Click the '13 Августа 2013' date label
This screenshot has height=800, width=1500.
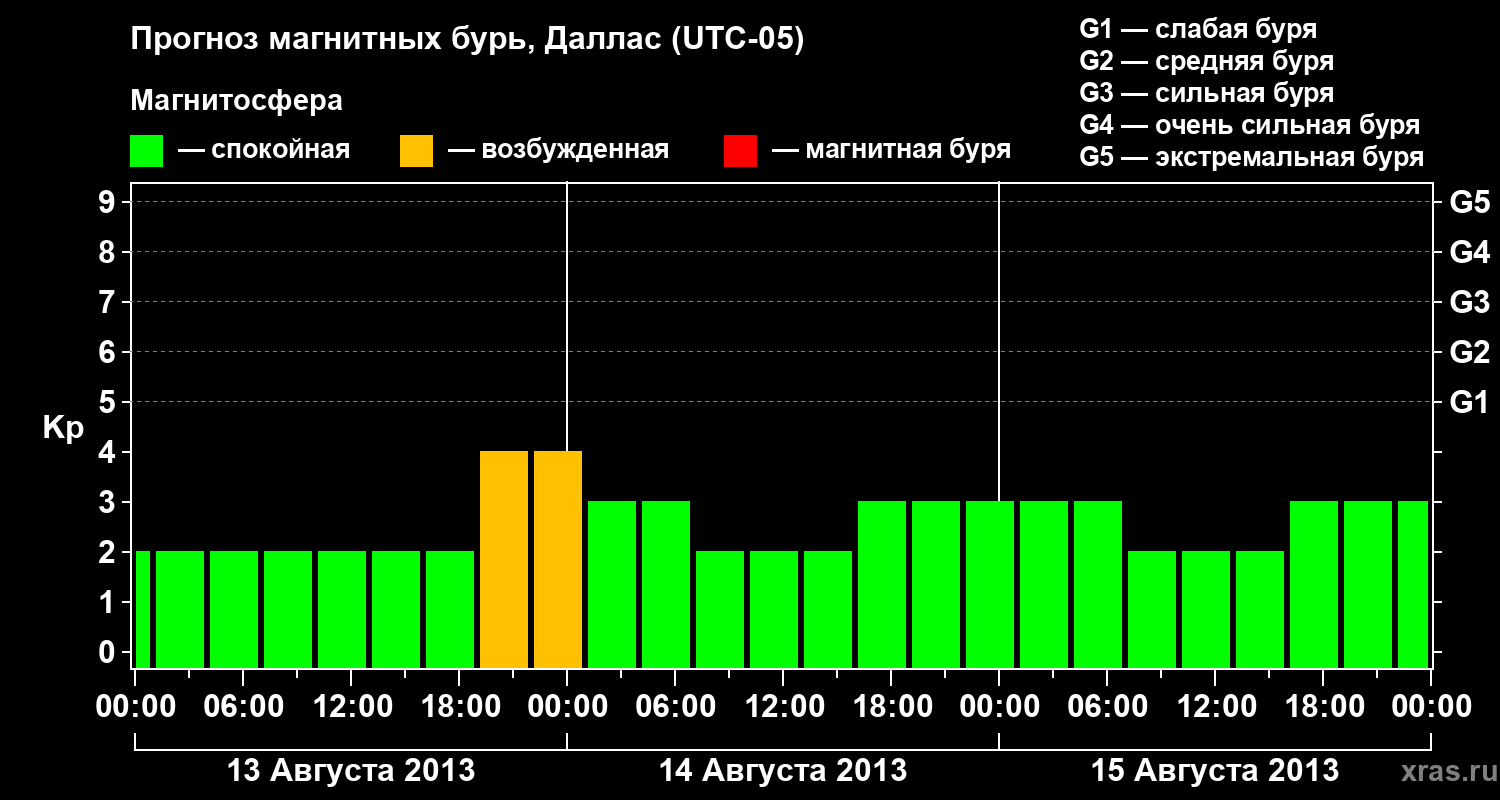point(351,770)
